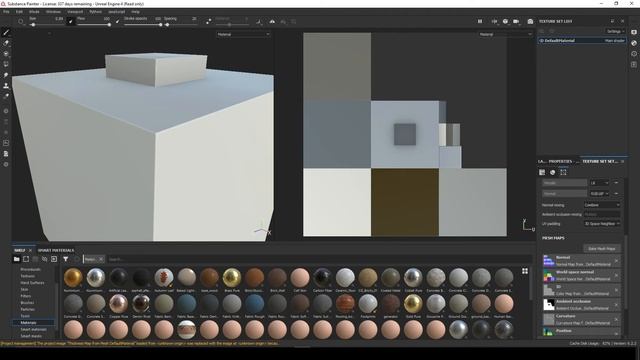Switch to the Properties tab
Image resolution: width=640 pixels, height=360 pixels.
pos(560,162)
